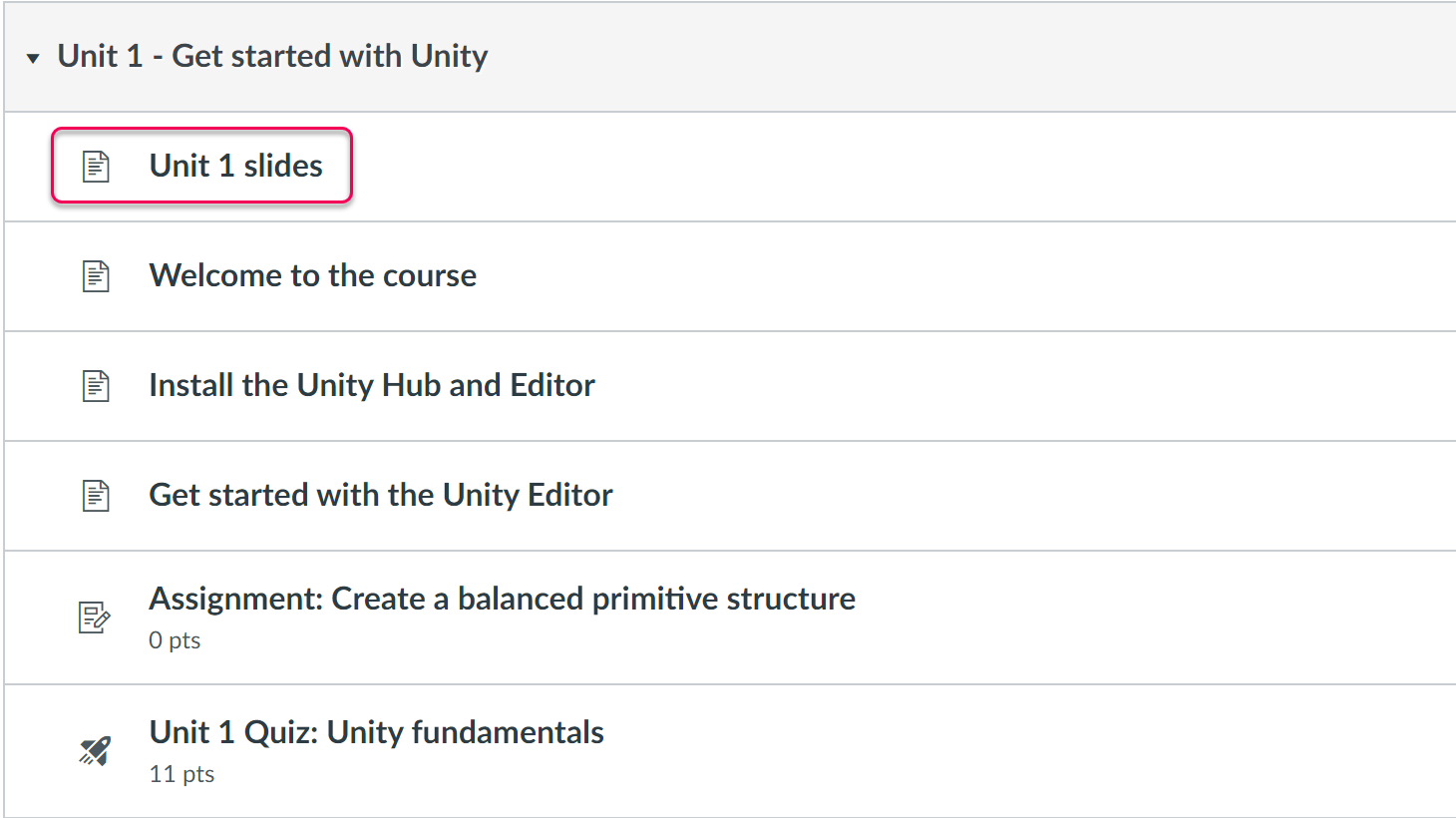Click empty space in the module header bar
1456x818 pixels.
(x=947, y=58)
